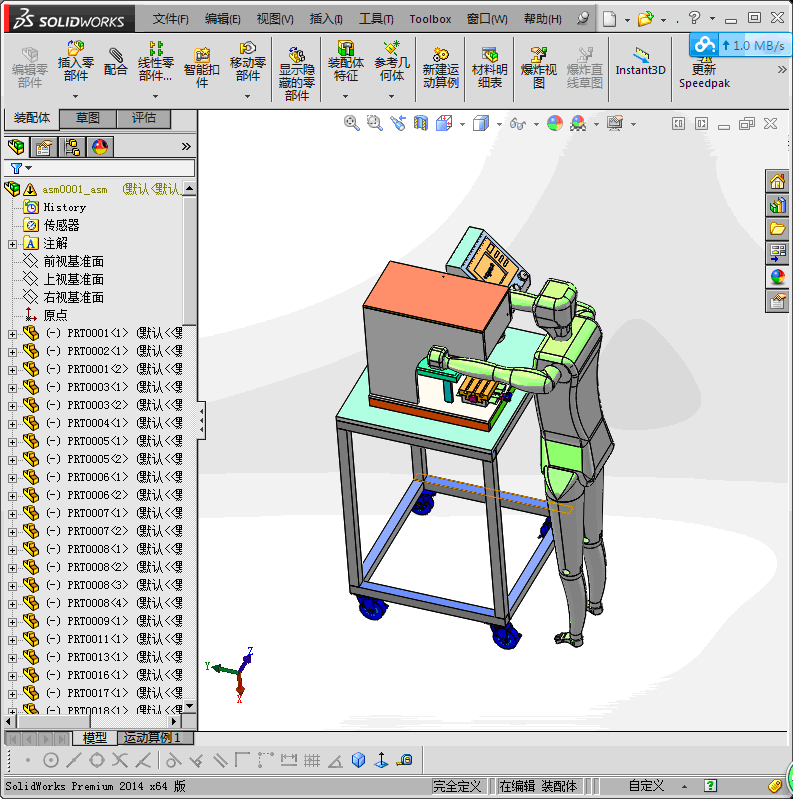The width and height of the screenshot is (793, 799).
Task: Open File Explorer folder icon in task pane
Action: point(777,229)
